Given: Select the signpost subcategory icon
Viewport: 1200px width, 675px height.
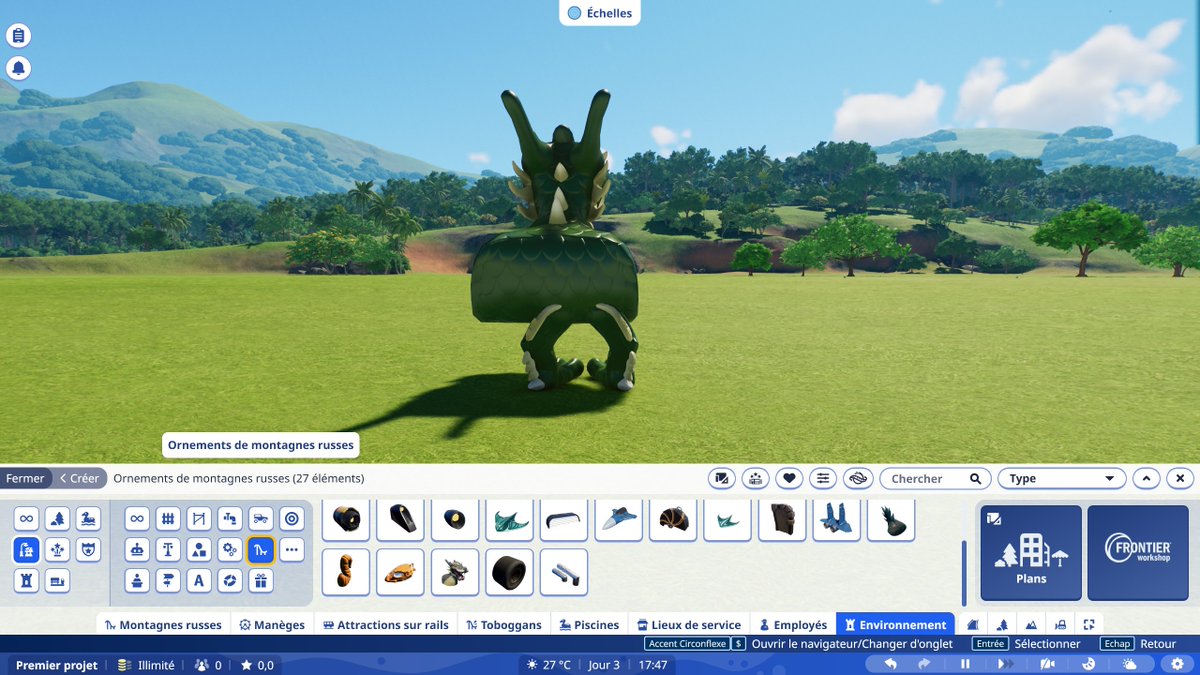Looking at the screenshot, I should pos(168,580).
